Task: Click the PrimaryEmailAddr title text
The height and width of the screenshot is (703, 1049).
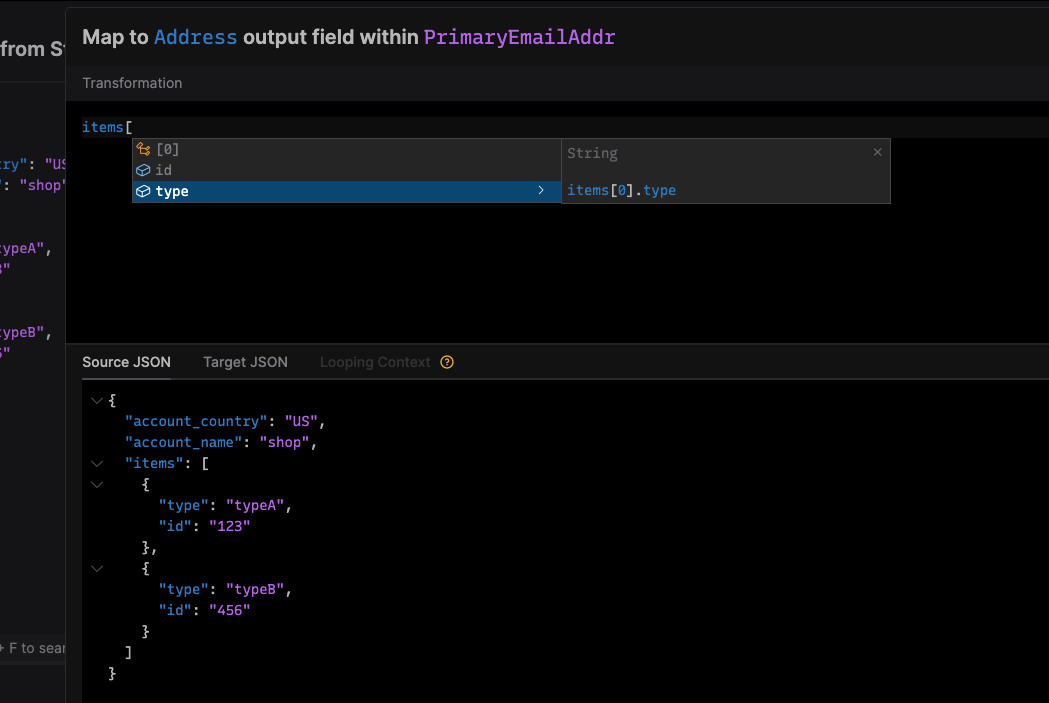Action: (x=519, y=37)
